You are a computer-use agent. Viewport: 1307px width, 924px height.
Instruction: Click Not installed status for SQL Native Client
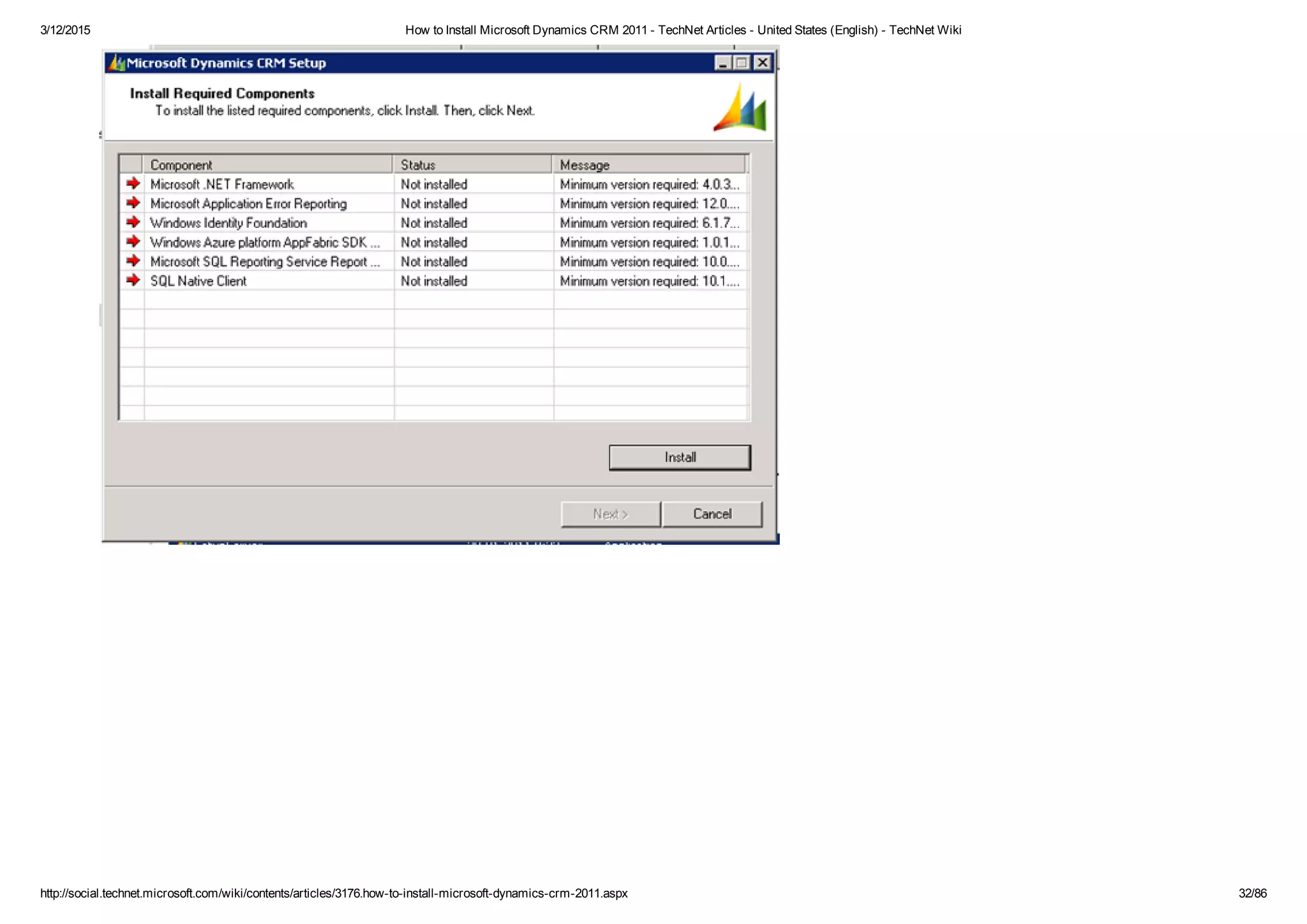pyautogui.click(x=434, y=281)
